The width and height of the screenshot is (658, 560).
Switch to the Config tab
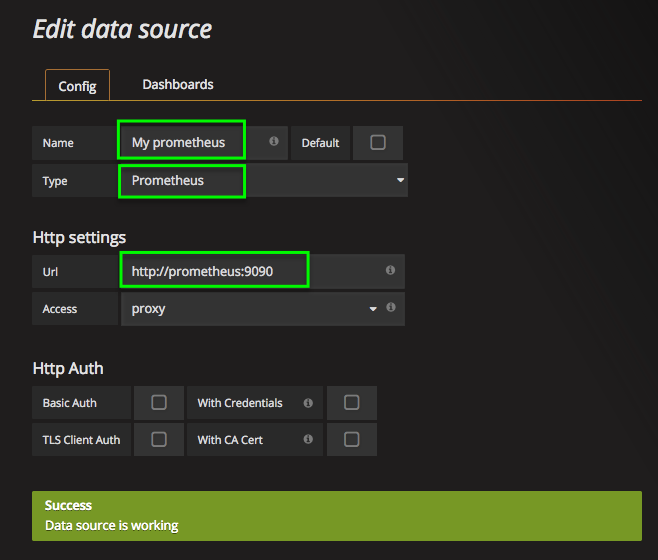click(x=77, y=86)
